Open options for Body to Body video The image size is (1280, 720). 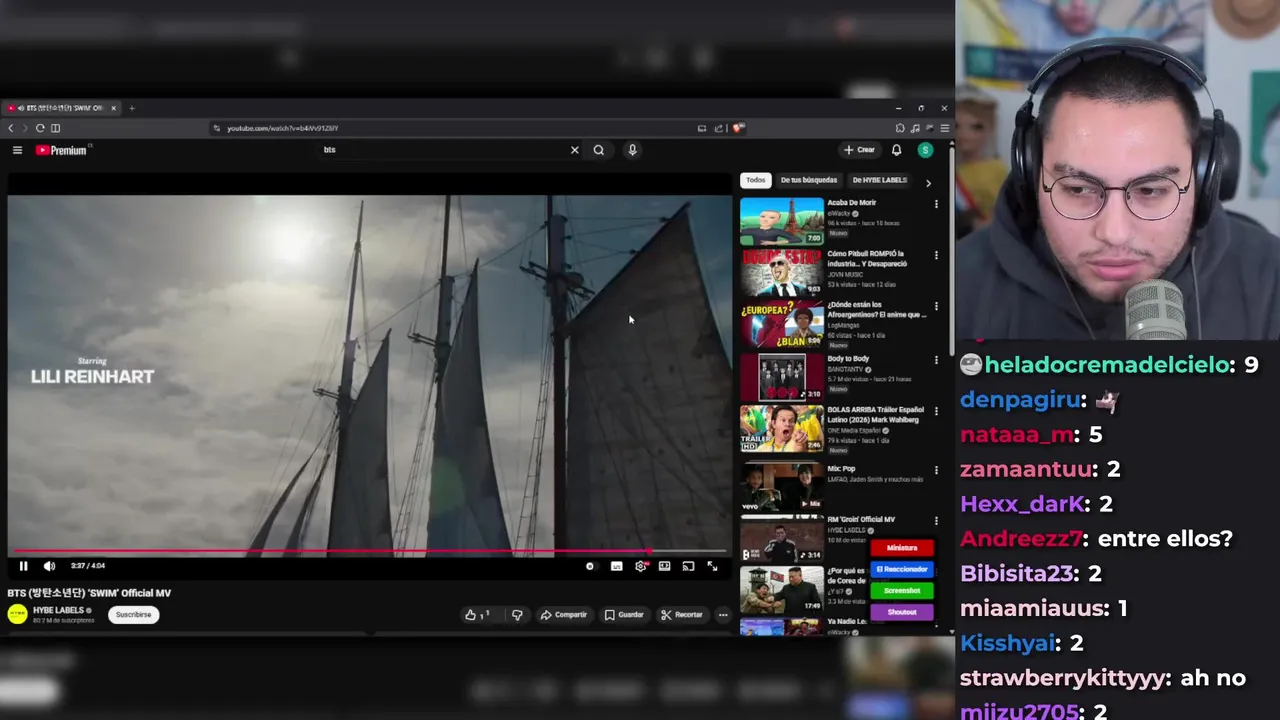pos(936,360)
